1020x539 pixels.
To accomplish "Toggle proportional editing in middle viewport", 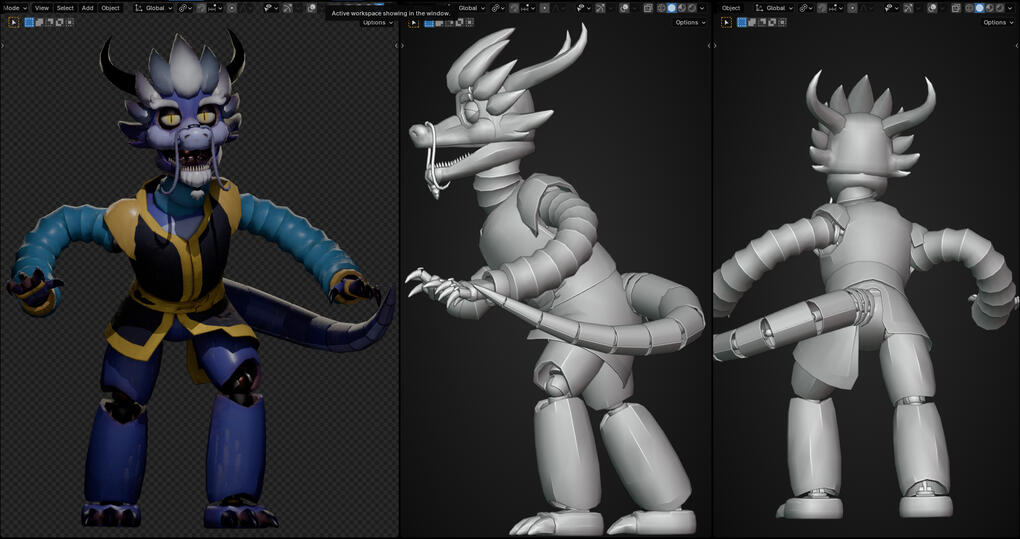I will [545, 8].
